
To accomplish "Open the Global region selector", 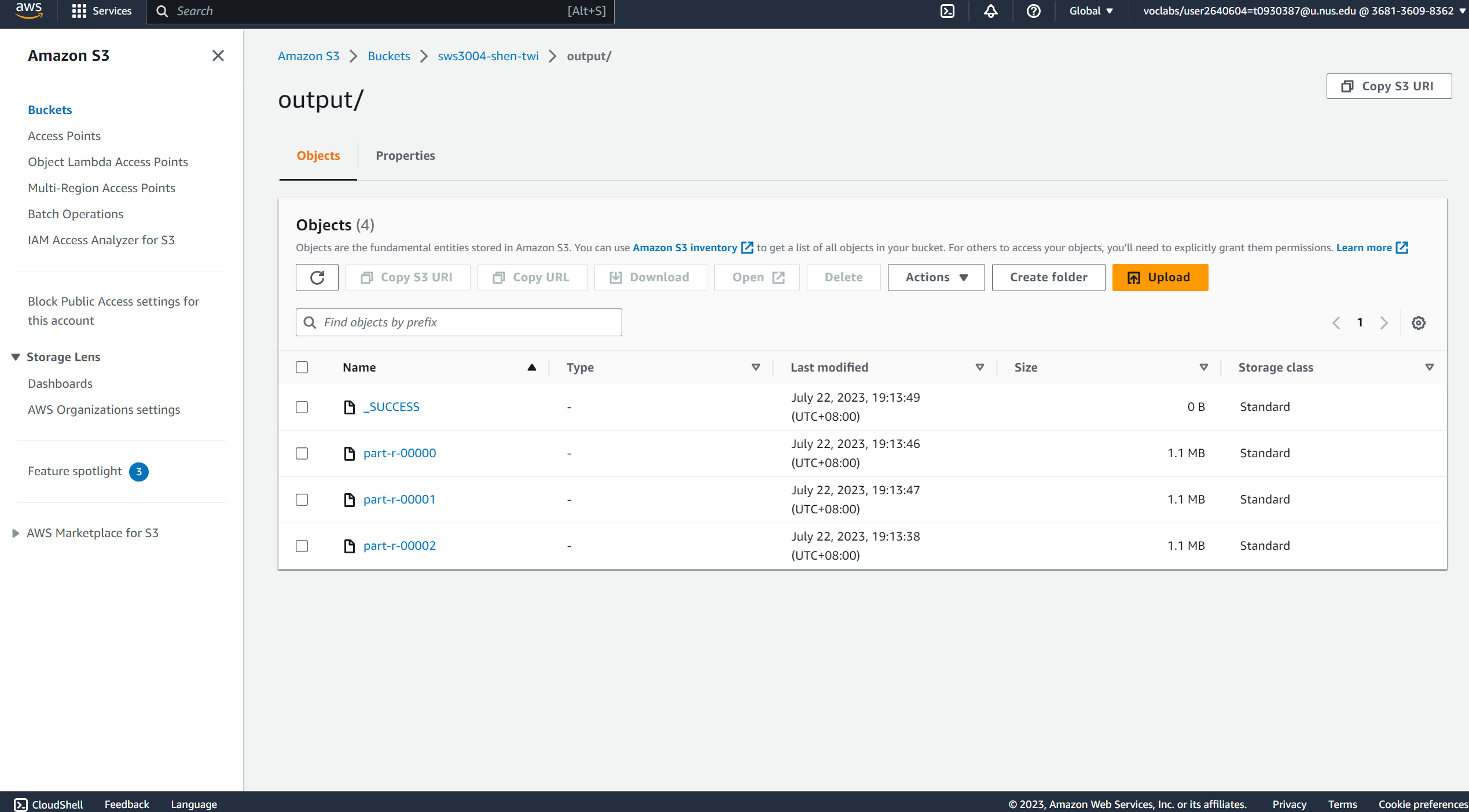I will pyautogui.click(x=1091, y=11).
